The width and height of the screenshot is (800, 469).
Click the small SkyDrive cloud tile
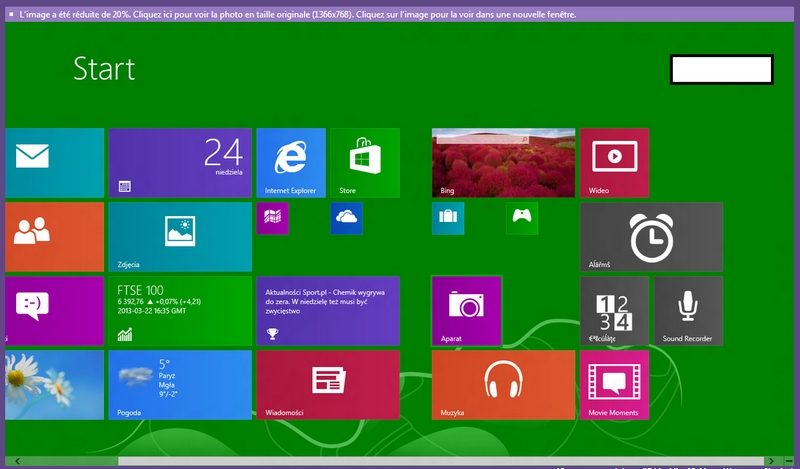pyautogui.click(x=346, y=218)
